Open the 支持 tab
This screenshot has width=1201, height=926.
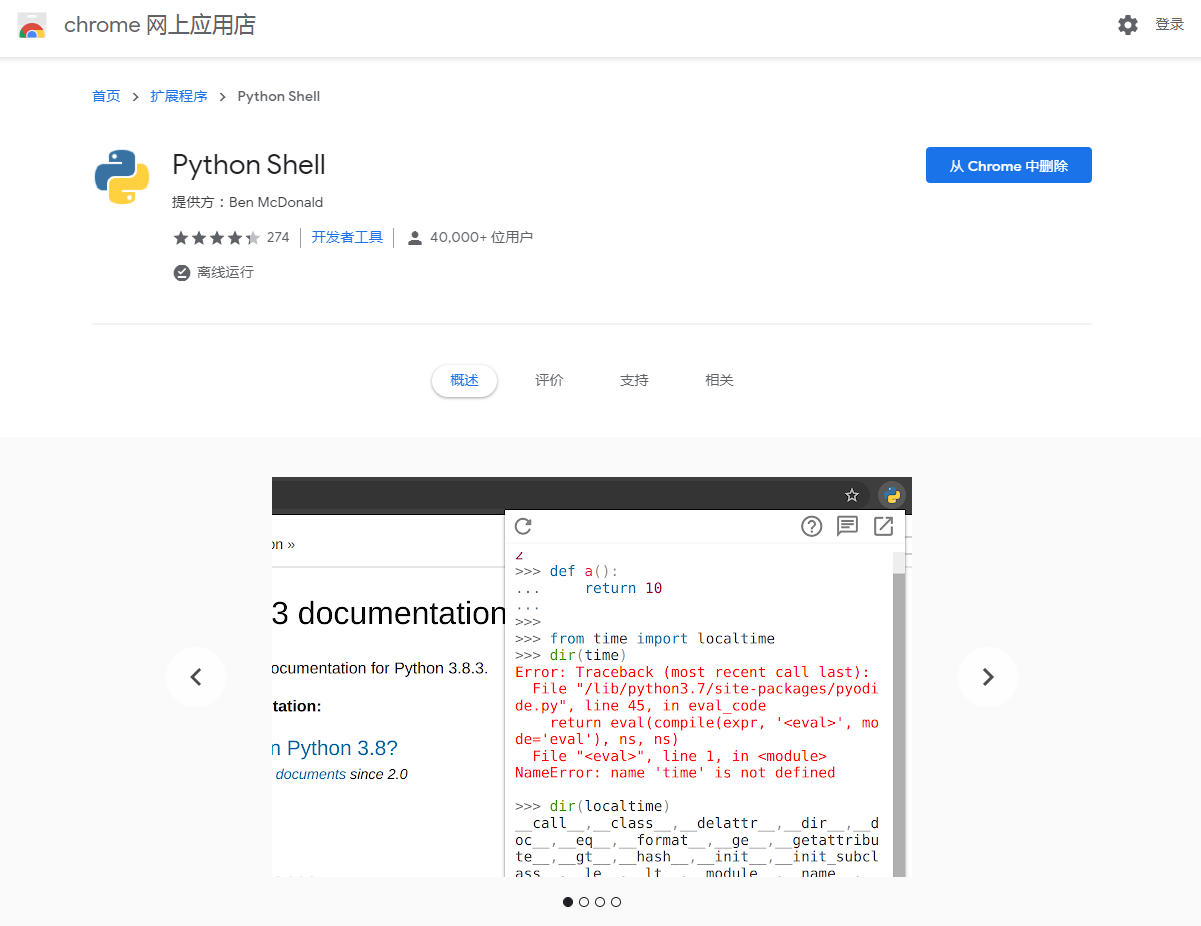point(634,380)
